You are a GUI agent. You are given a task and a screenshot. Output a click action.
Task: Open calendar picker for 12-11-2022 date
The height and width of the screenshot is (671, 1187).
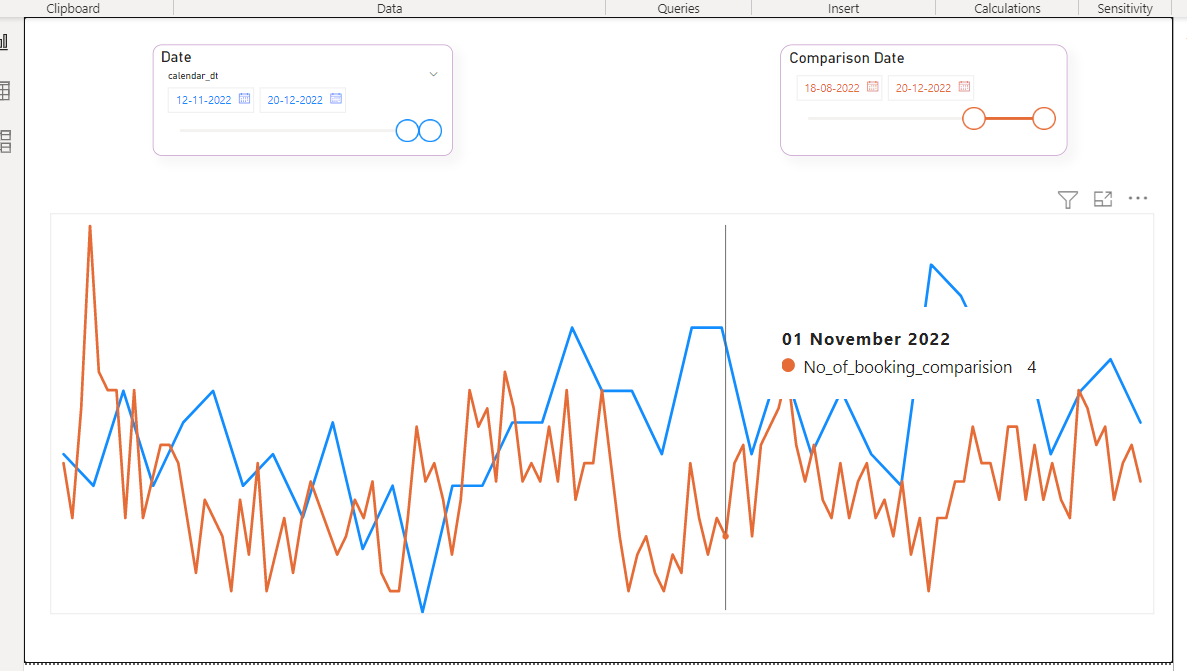click(245, 98)
